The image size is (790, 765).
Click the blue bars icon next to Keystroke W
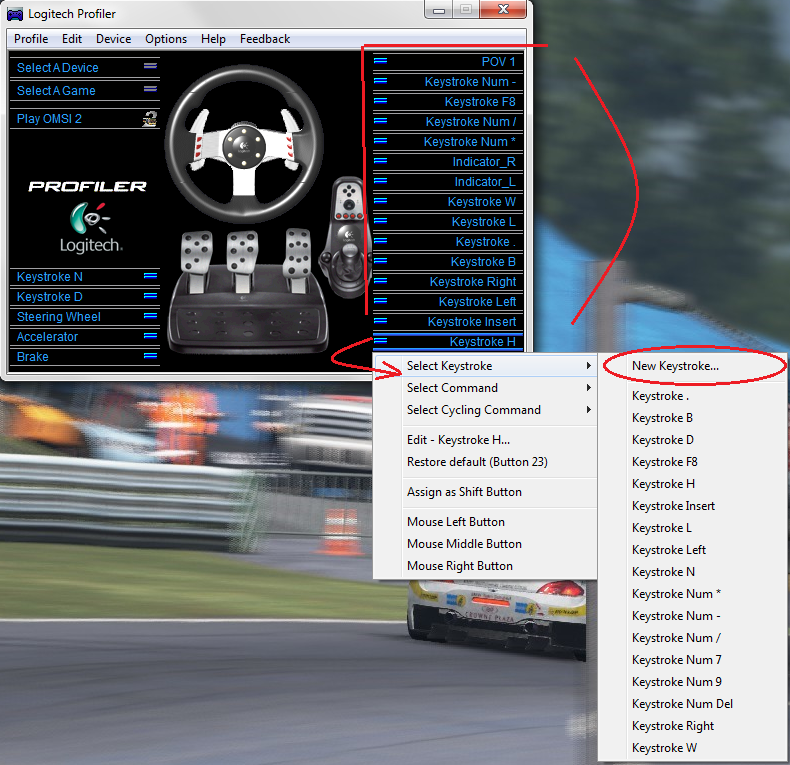click(380, 201)
